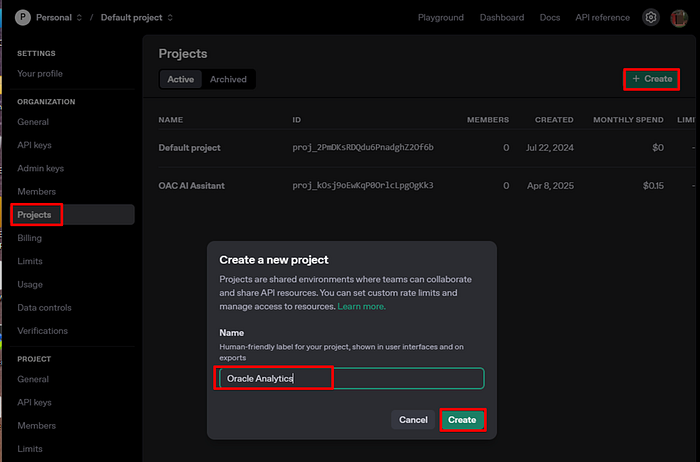
Task: Click the MEMBERS column header
Action: click(x=488, y=120)
